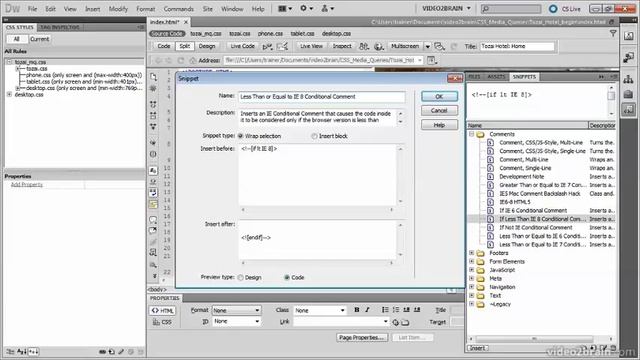This screenshot has width=640, height=360.
Task: Click the show category view icon in CSS panel
Action: pos(10,351)
